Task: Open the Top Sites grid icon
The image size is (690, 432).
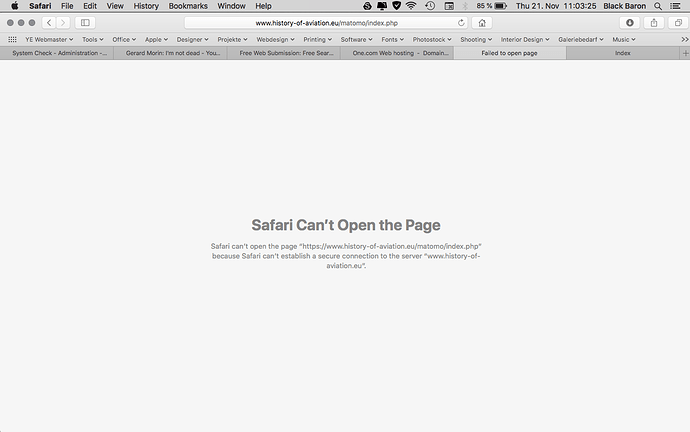Action: [12, 40]
